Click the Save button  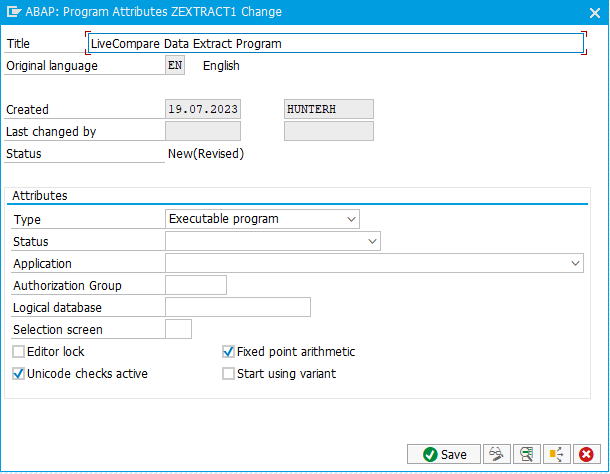[444, 454]
